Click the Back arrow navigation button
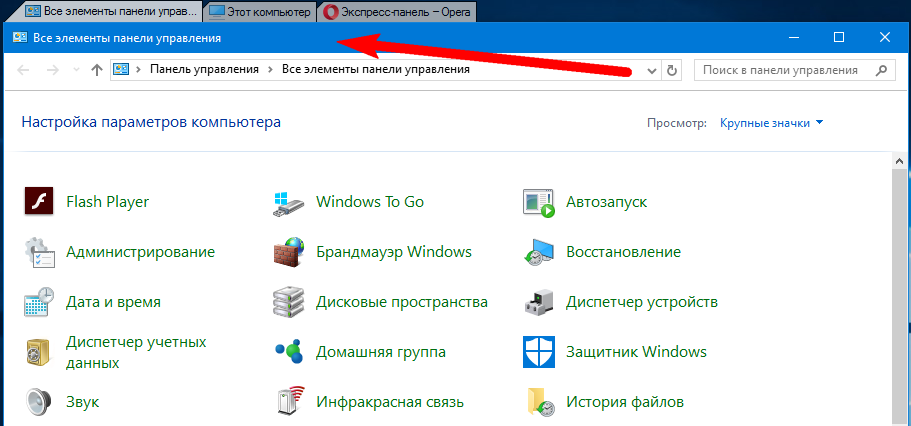The width and height of the screenshot is (911, 426). [23, 70]
